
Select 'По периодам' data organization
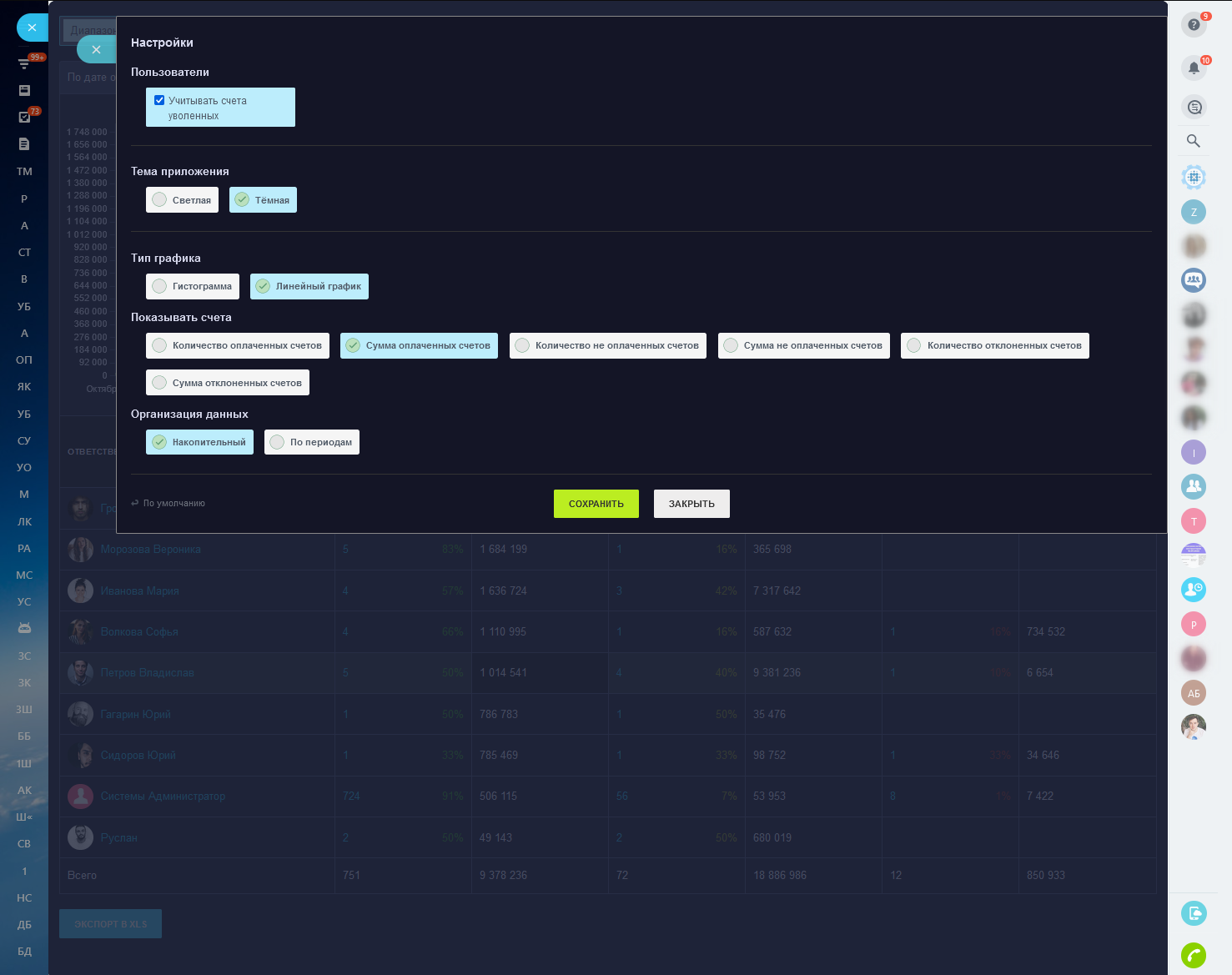(x=311, y=442)
